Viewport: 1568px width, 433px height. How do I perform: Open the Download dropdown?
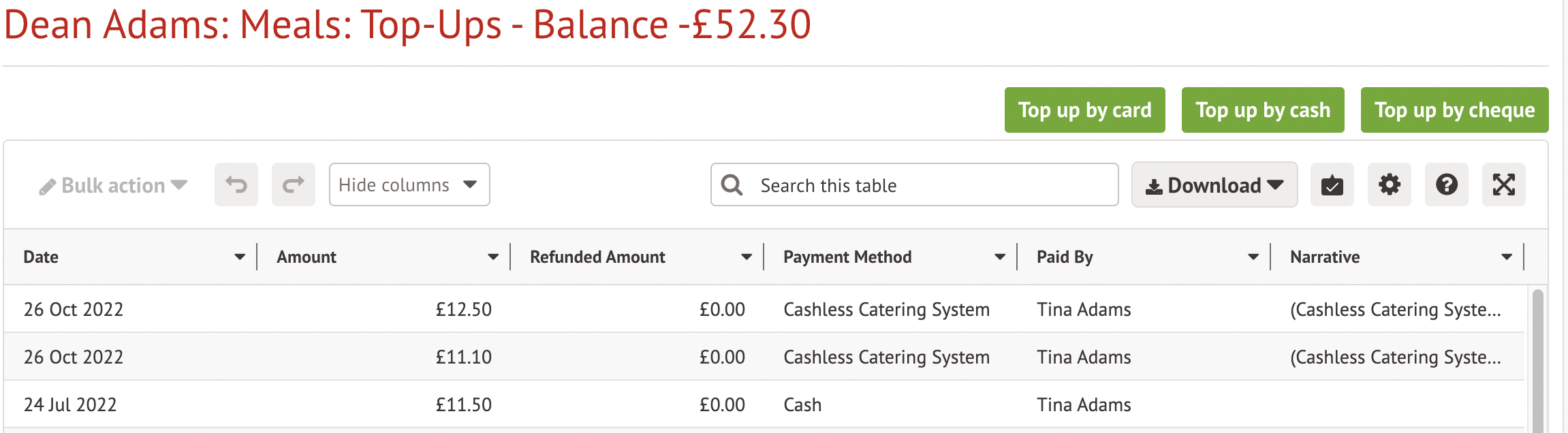point(1214,185)
